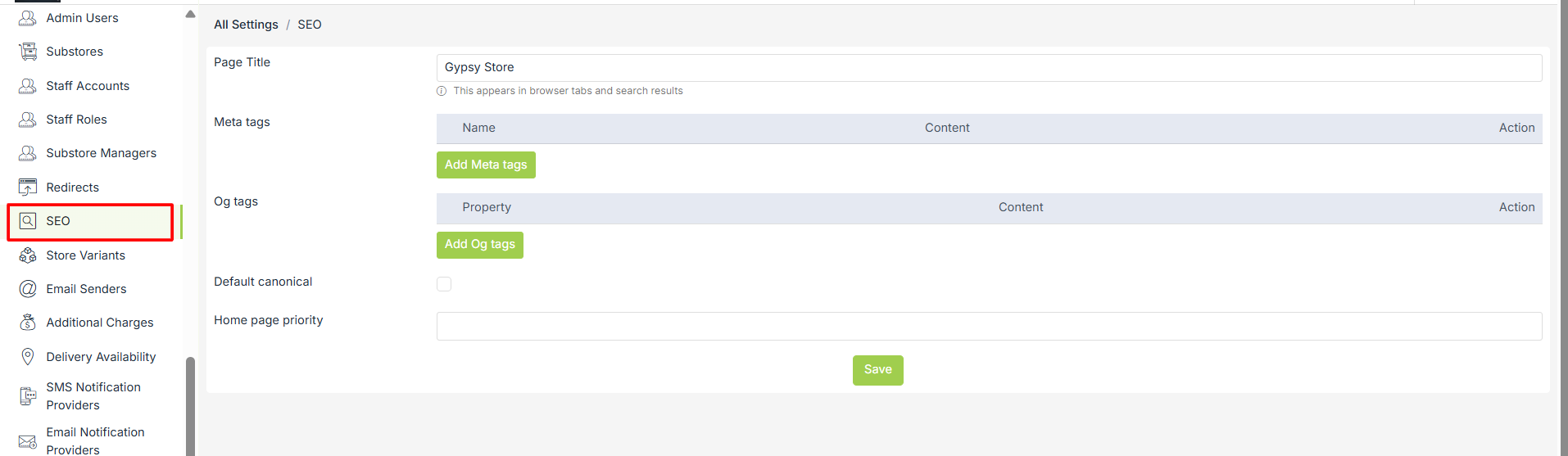Click the Additional Charges money bag icon

[28, 323]
